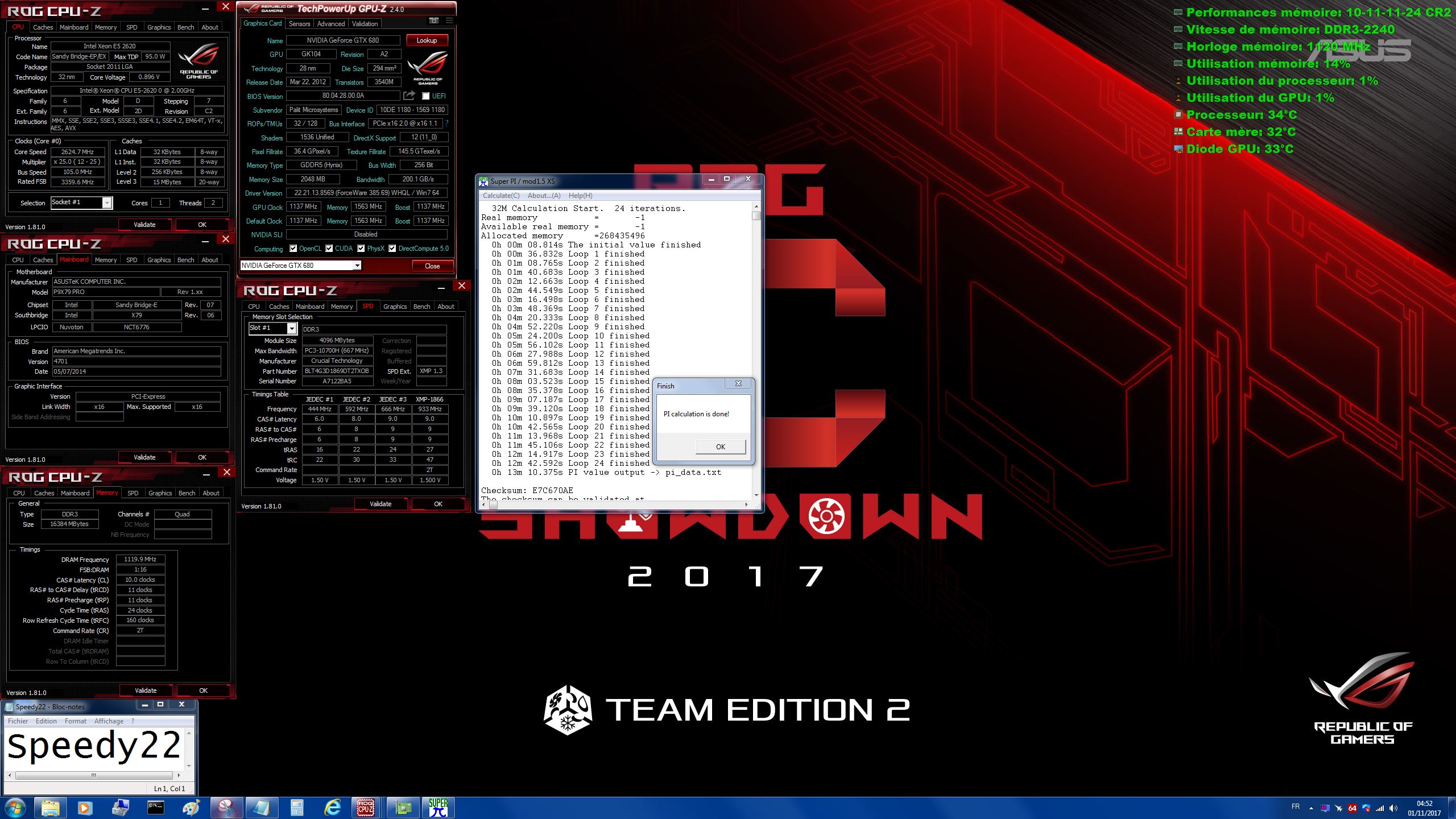
Task: Click the 'Loop 24 finished' line in Super PI
Action: [571, 463]
